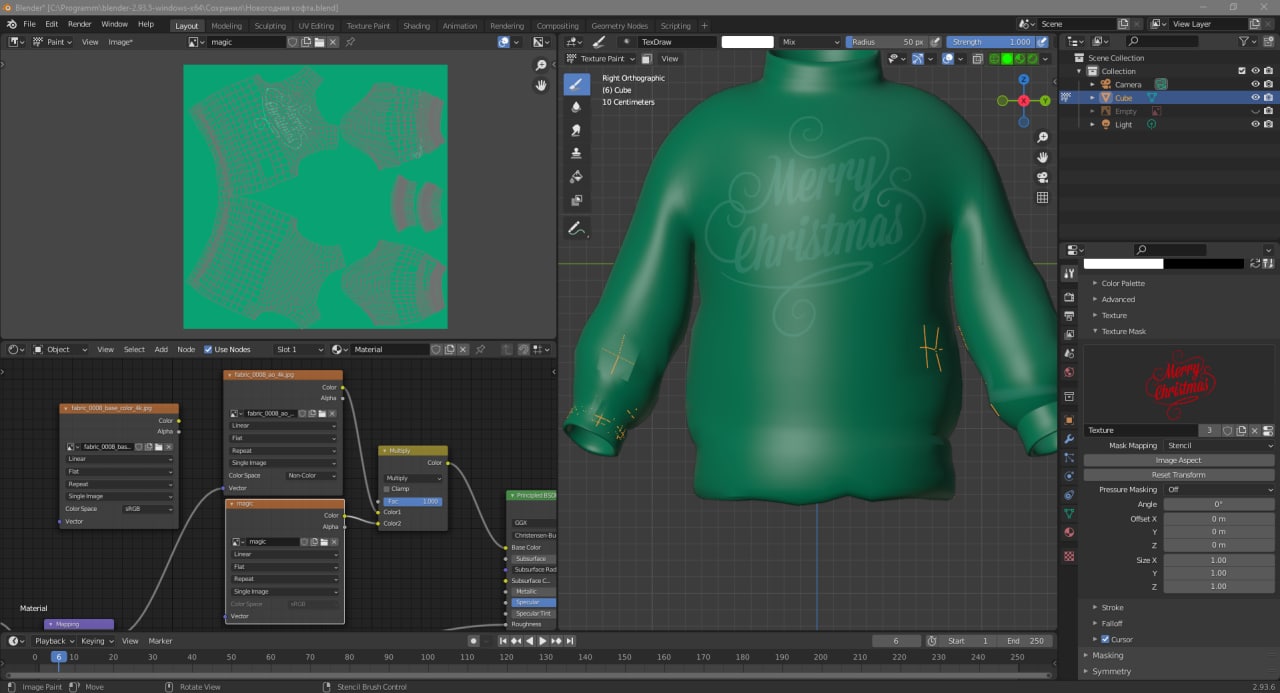Screen dimensions: 1280x693
Task: Show the hidden Empty object in outliner
Action: 1255,111
